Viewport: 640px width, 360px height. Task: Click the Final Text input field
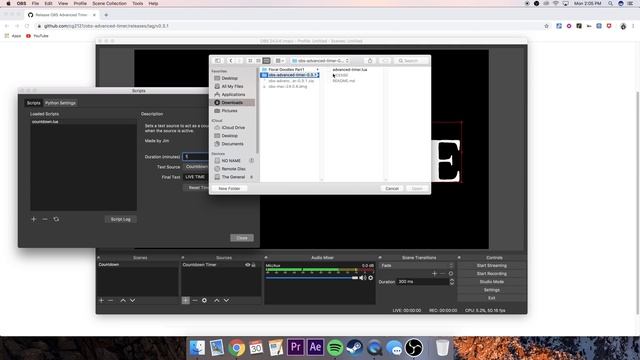(197, 177)
